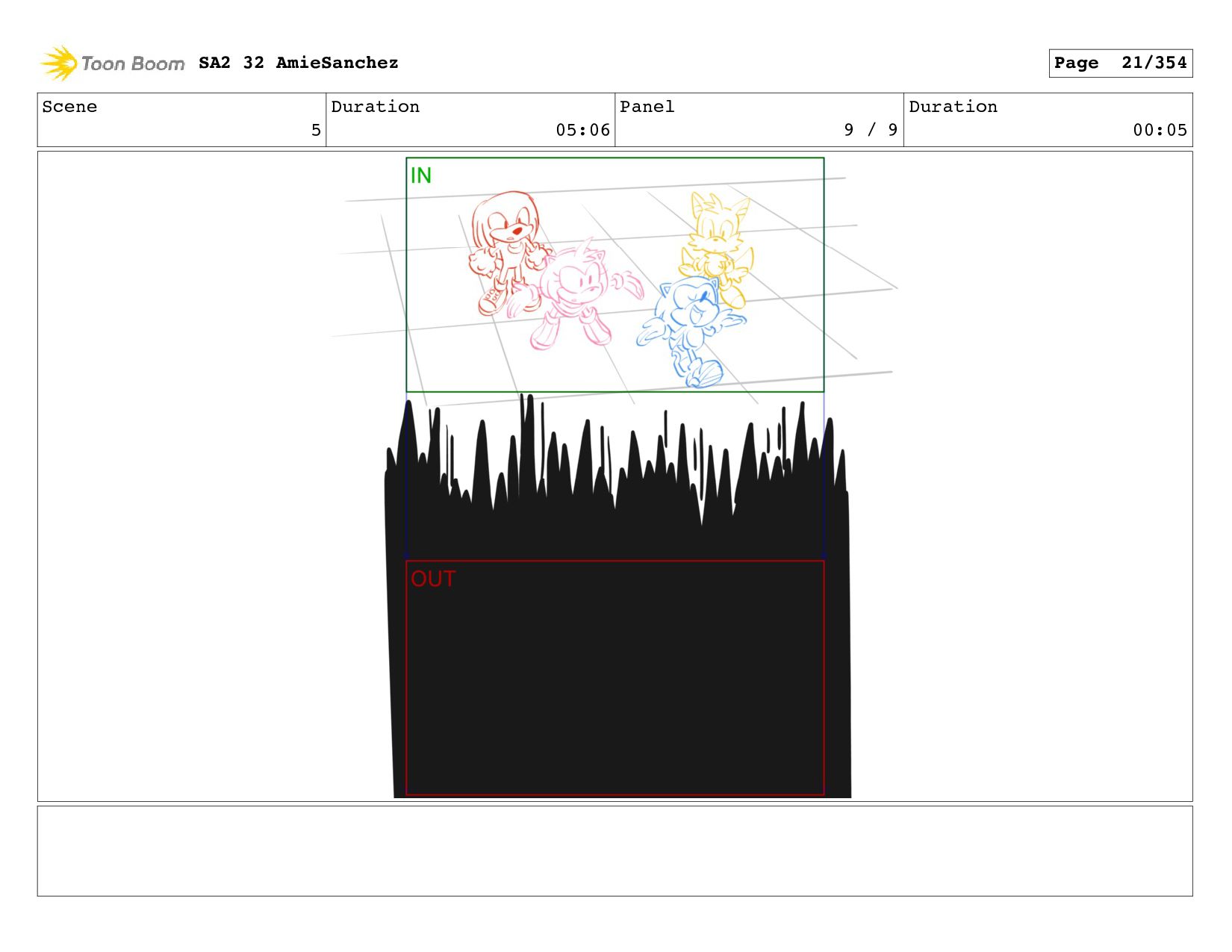Click the 'Duration' label beside Panel
Image resolution: width=1232 pixels, height=952 pixels.
click(x=953, y=107)
